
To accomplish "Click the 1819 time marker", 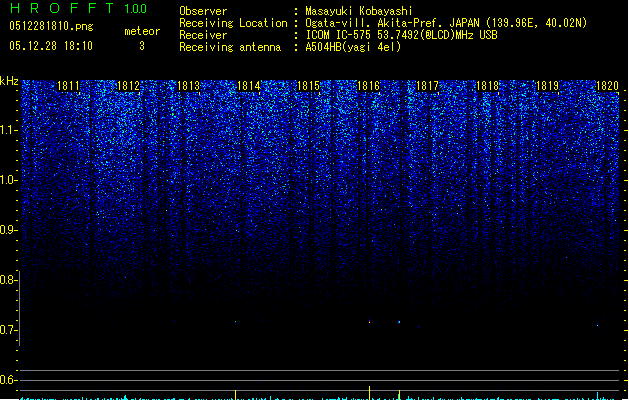I will [548, 86].
